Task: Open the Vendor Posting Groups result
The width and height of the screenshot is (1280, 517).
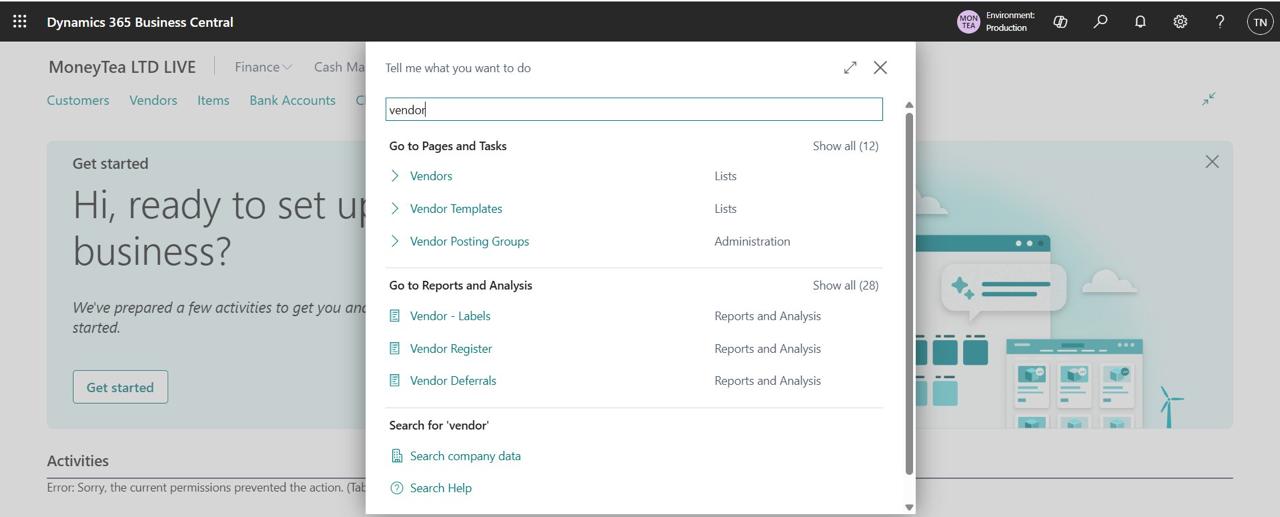Action: (469, 241)
